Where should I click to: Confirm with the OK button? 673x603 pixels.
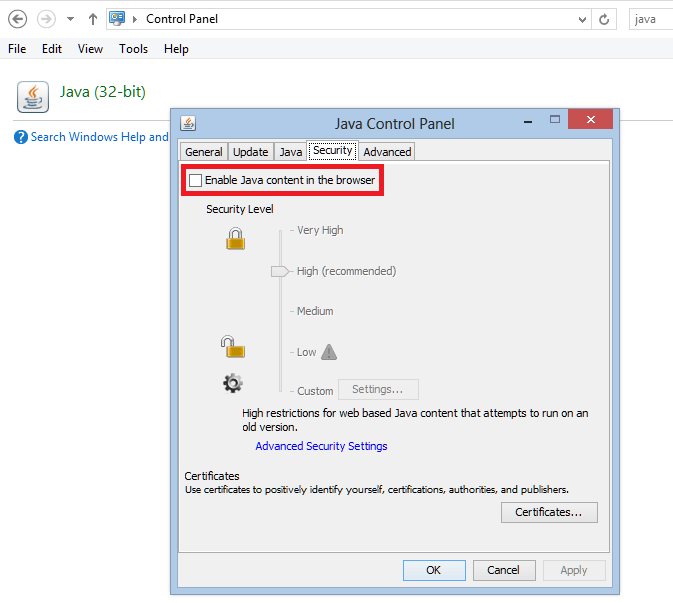coord(434,570)
